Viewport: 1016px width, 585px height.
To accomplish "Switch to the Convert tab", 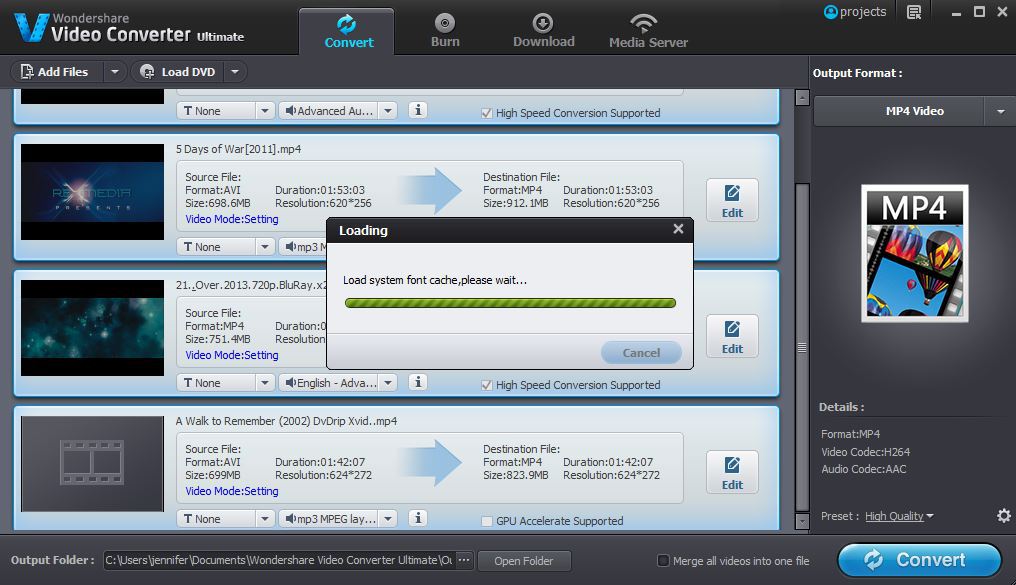I will [x=347, y=31].
